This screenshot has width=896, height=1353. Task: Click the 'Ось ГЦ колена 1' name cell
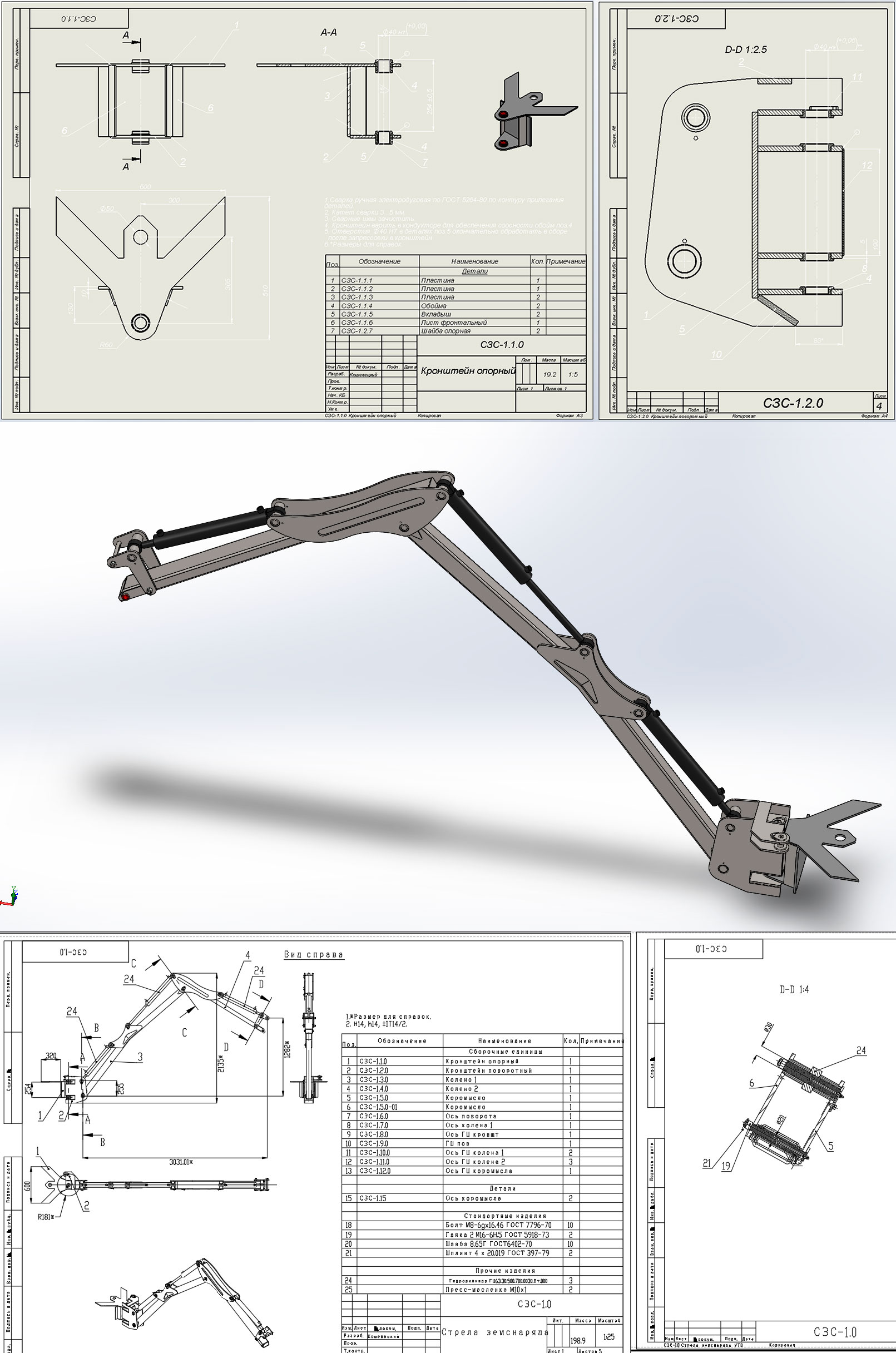click(503, 1152)
